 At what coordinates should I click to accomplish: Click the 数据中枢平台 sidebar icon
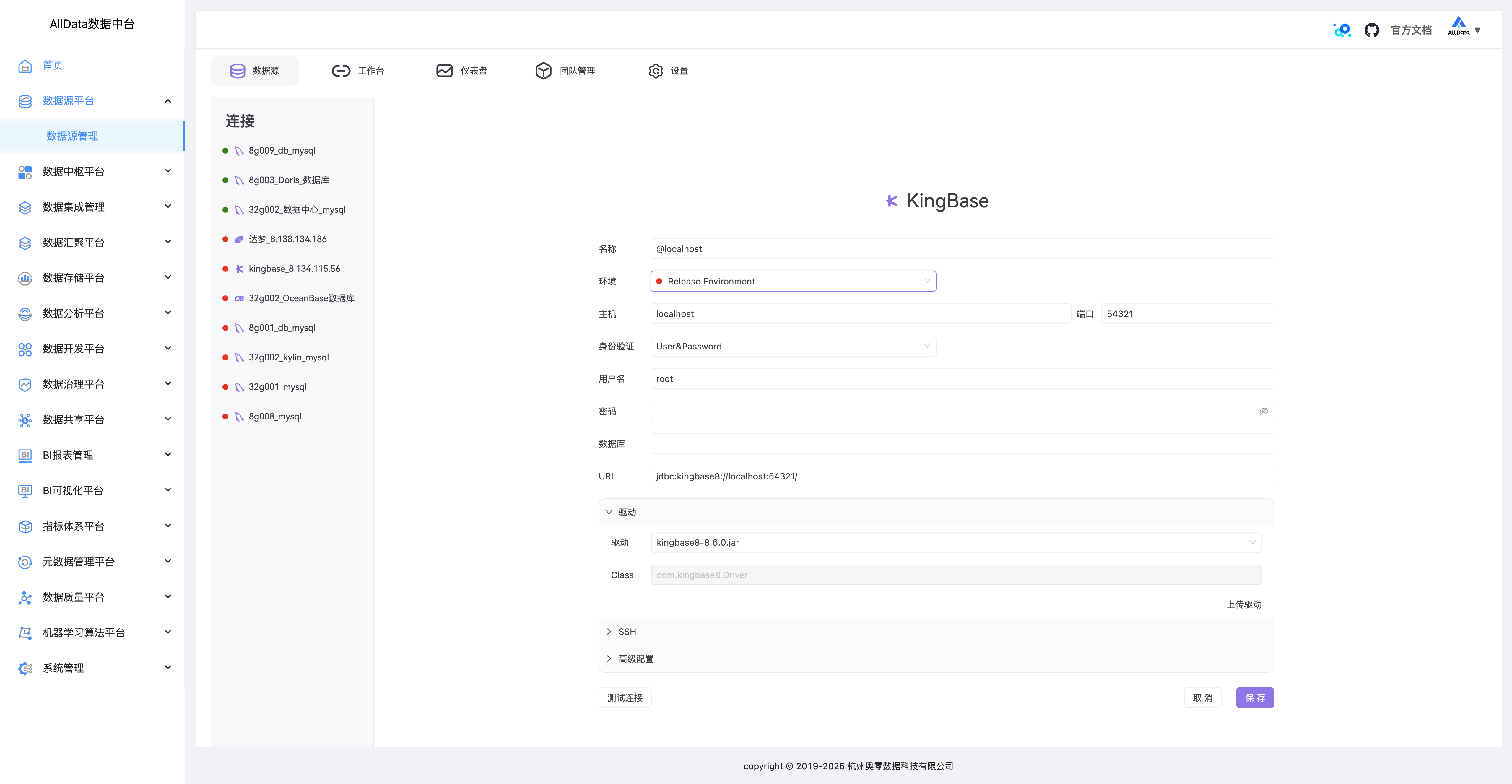pyautogui.click(x=25, y=172)
